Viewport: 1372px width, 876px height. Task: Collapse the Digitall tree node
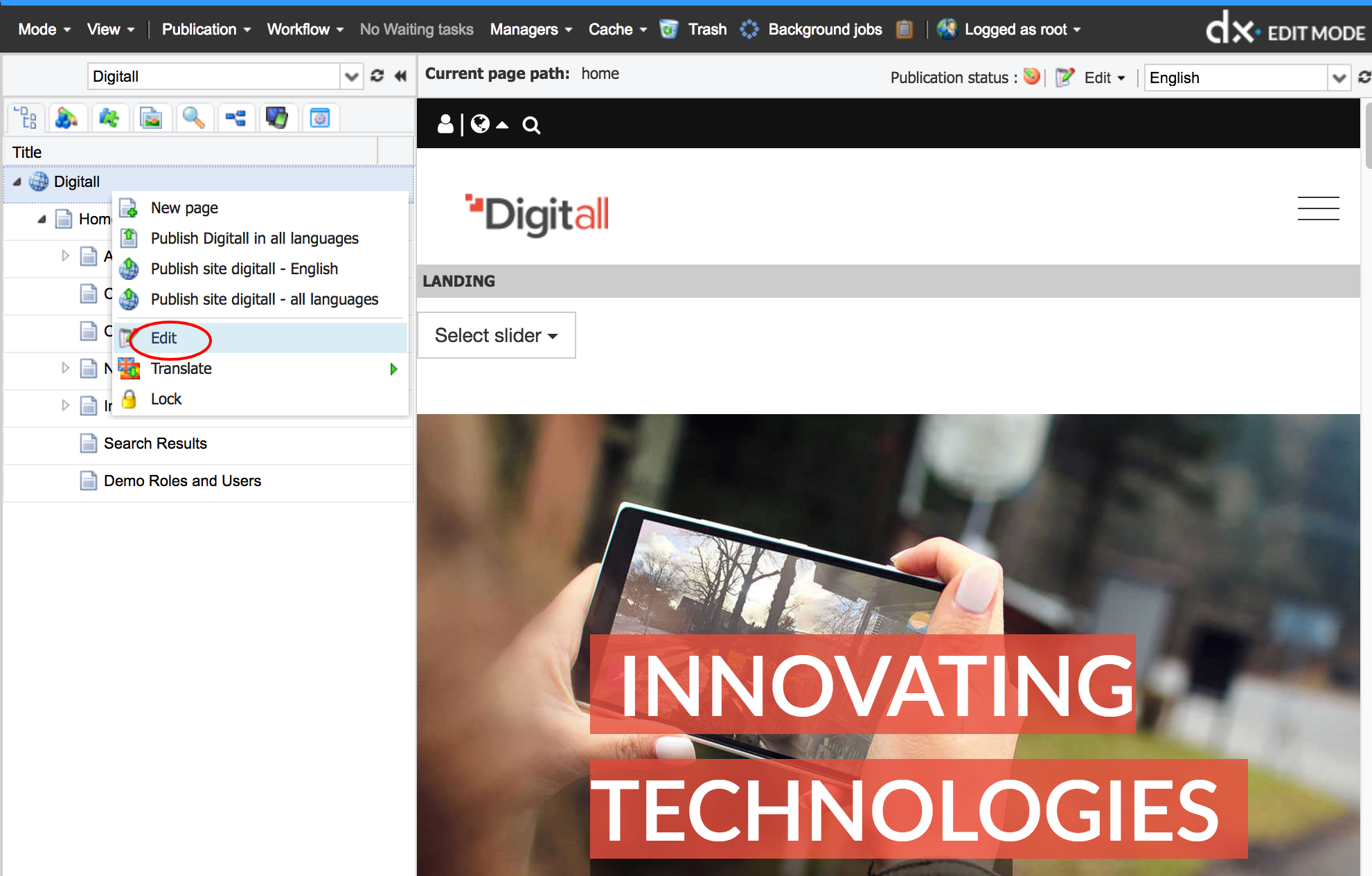[x=17, y=181]
